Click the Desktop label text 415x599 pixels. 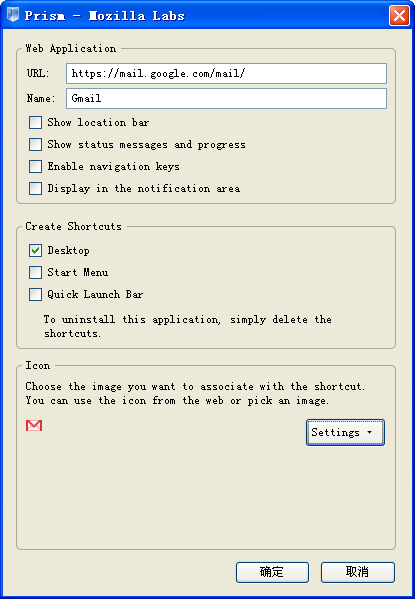point(68,251)
